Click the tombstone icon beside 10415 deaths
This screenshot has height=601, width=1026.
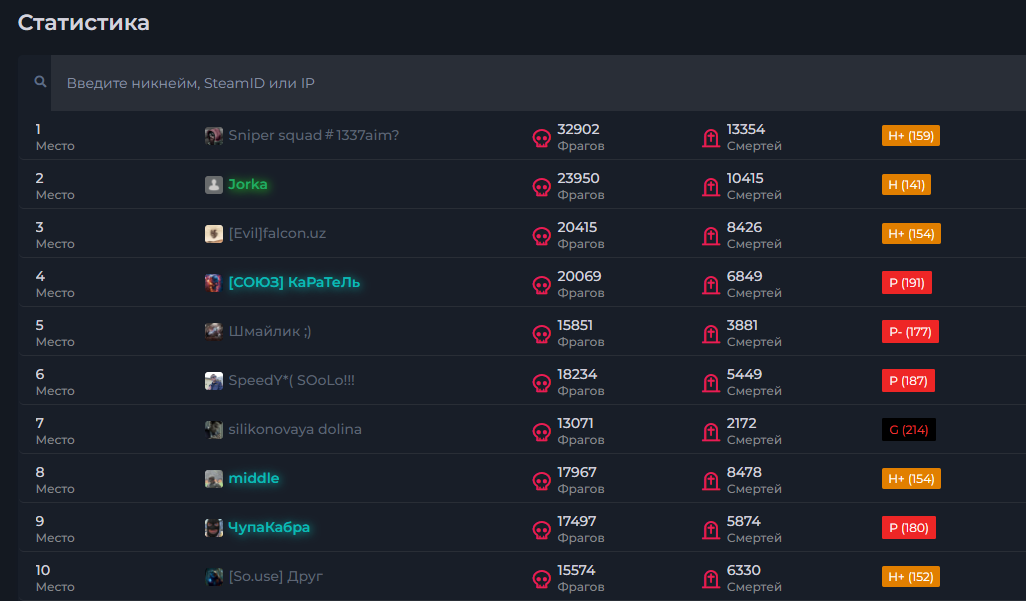pyautogui.click(x=711, y=187)
